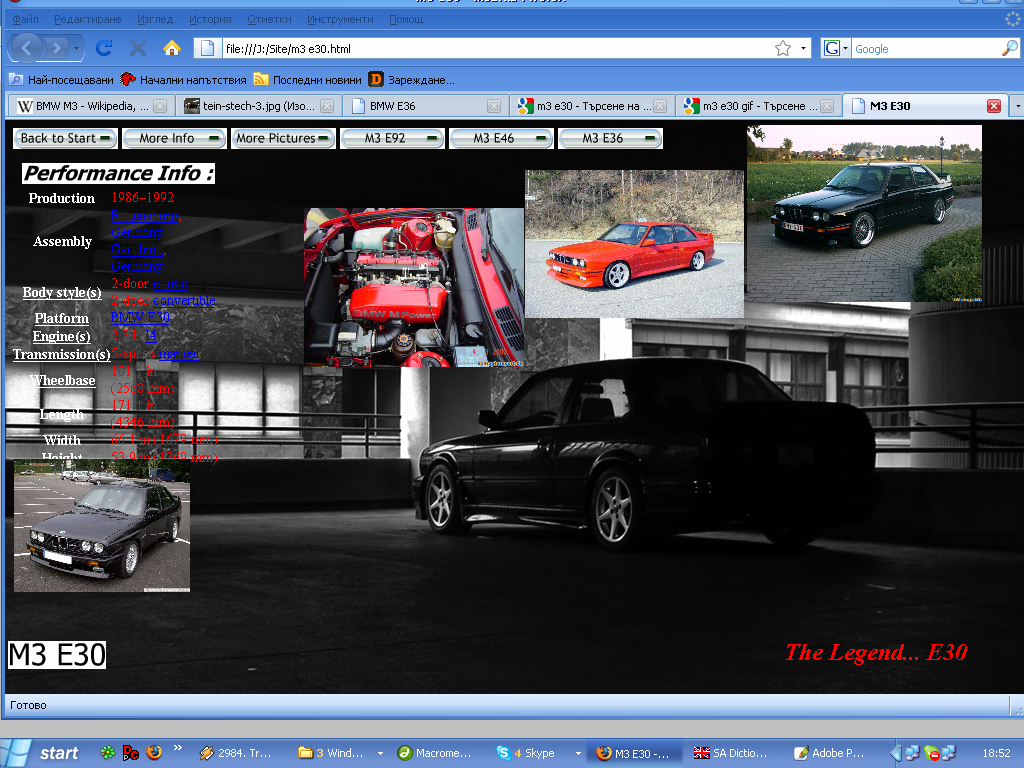
Task: Expand the quick launch chevron
Action: (x=178, y=748)
